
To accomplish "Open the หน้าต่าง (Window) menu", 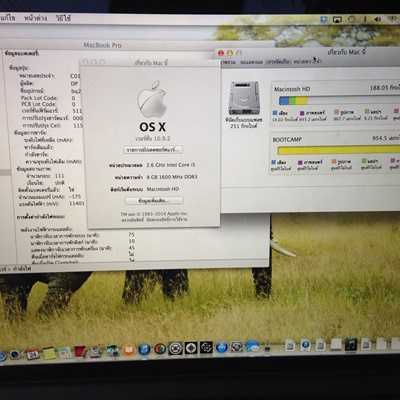I will tap(36, 18).
